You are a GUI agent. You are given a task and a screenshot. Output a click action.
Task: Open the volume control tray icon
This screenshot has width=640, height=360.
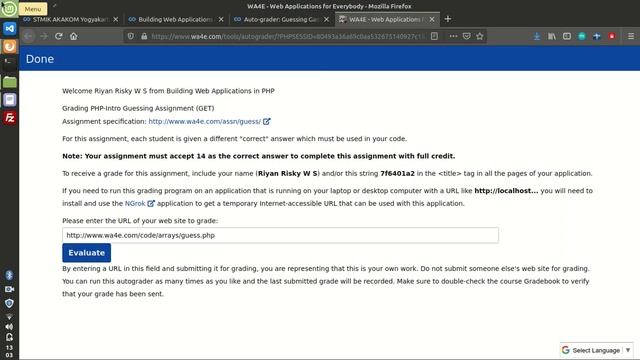pyautogui.click(x=9, y=327)
